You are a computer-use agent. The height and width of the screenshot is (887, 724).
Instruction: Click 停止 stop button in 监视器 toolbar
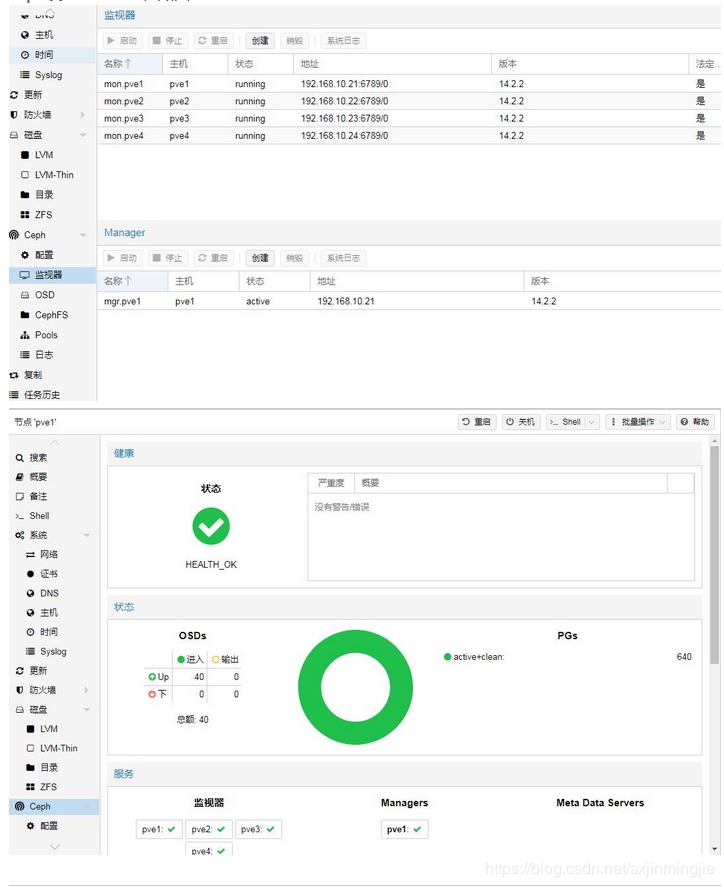pos(167,41)
